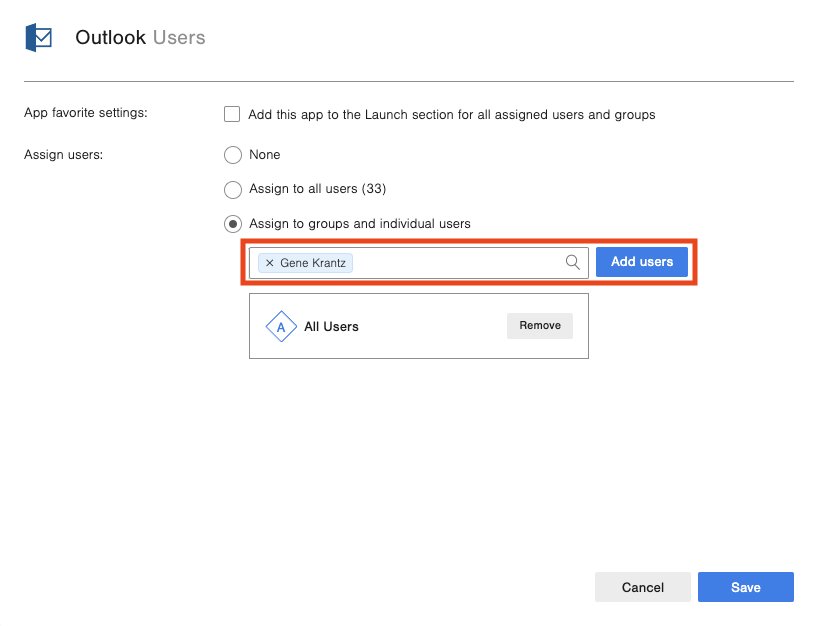Select the None radio button
The width and height of the screenshot is (816, 626).
click(233, 155)
